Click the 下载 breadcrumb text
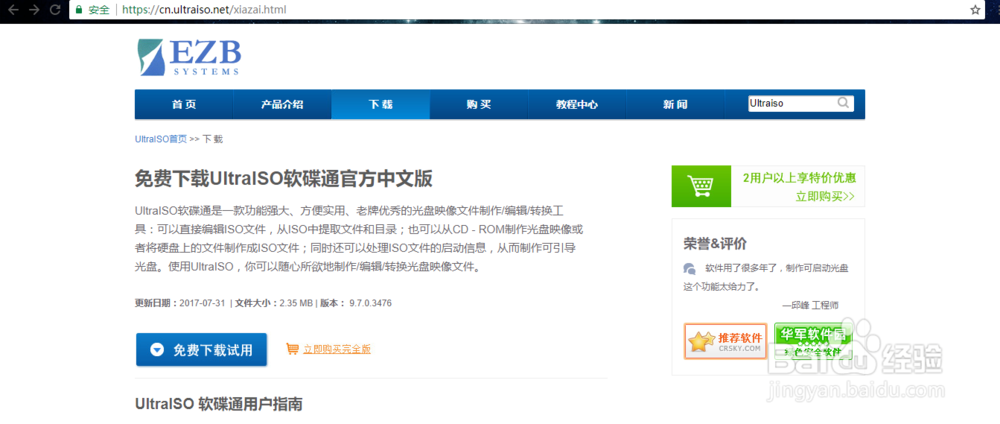This screenshot has height=424, width=1000. pyautogui.click(x=212, y=138)
